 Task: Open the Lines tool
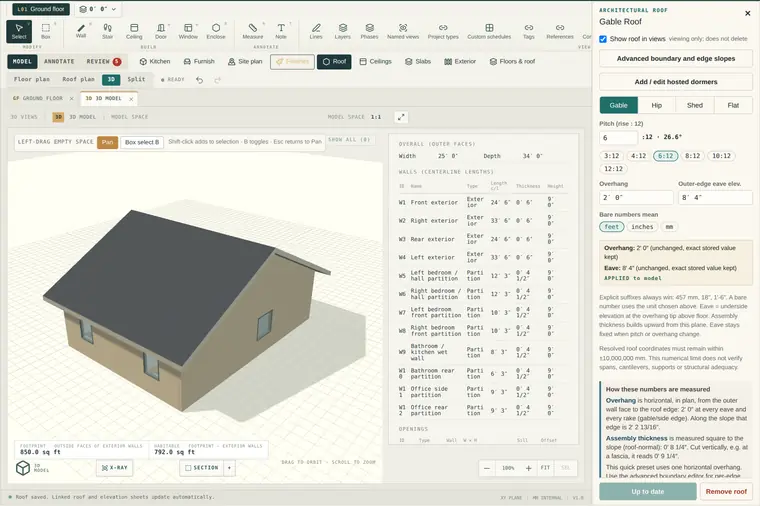pyautogui.click(x=316, y=31)
